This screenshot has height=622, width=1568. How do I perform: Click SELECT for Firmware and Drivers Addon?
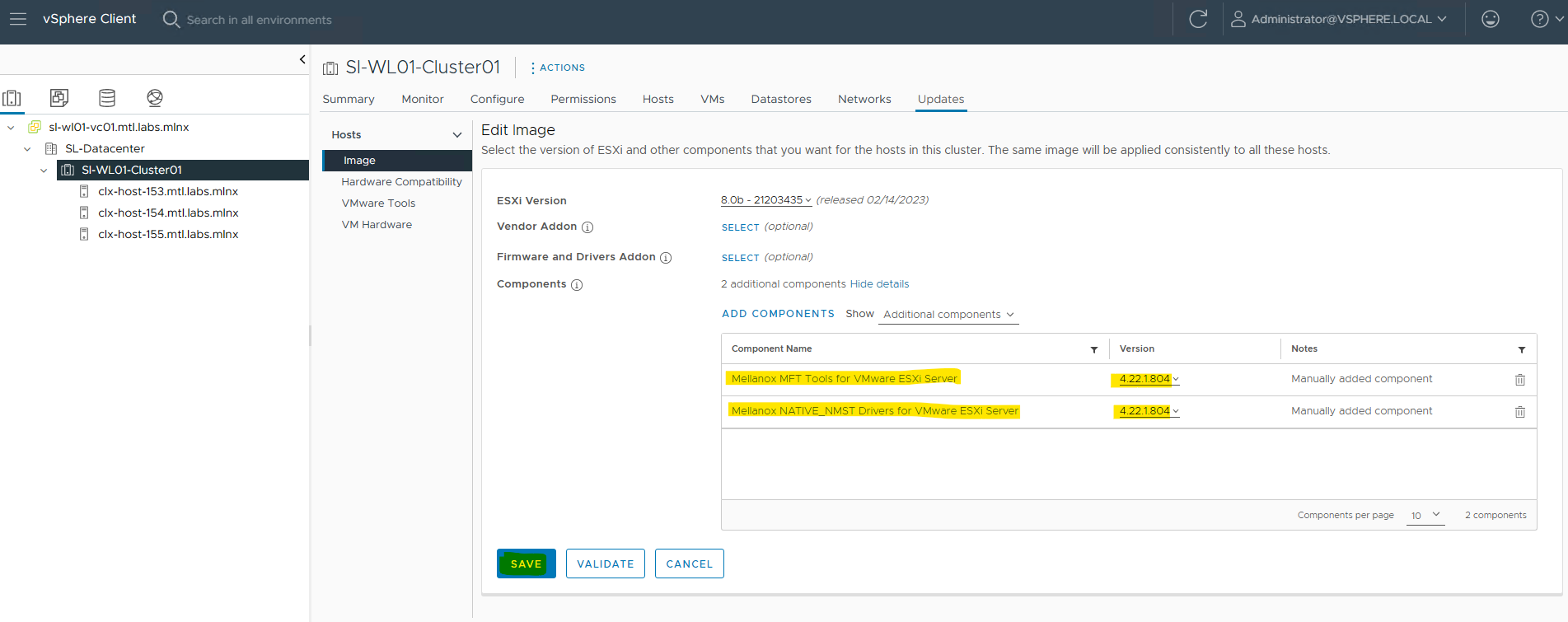click(741, 258)
